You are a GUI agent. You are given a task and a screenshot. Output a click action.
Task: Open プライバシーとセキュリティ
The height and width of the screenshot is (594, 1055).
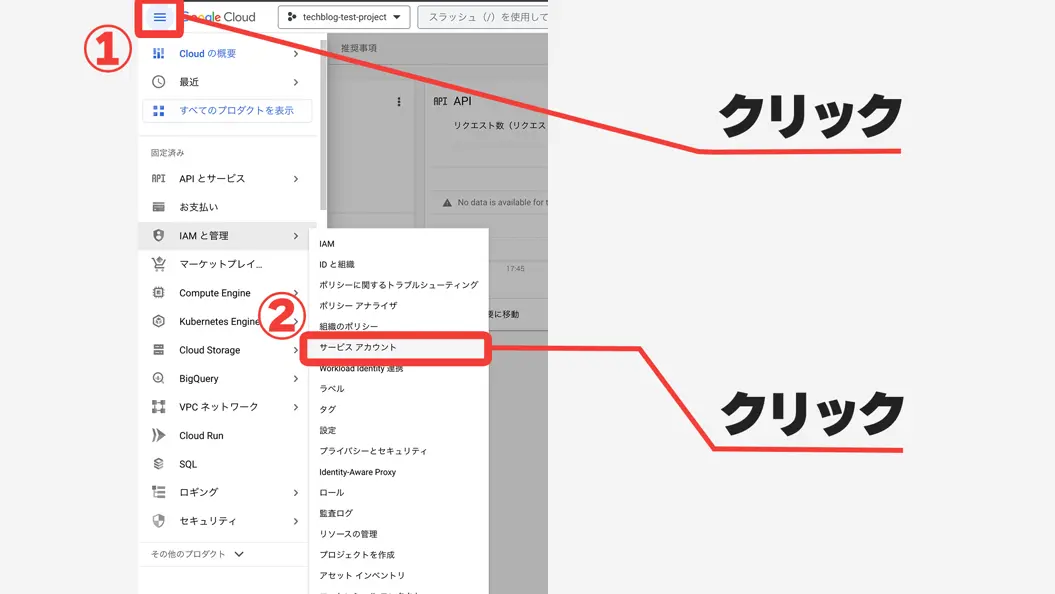coord(373,451)
